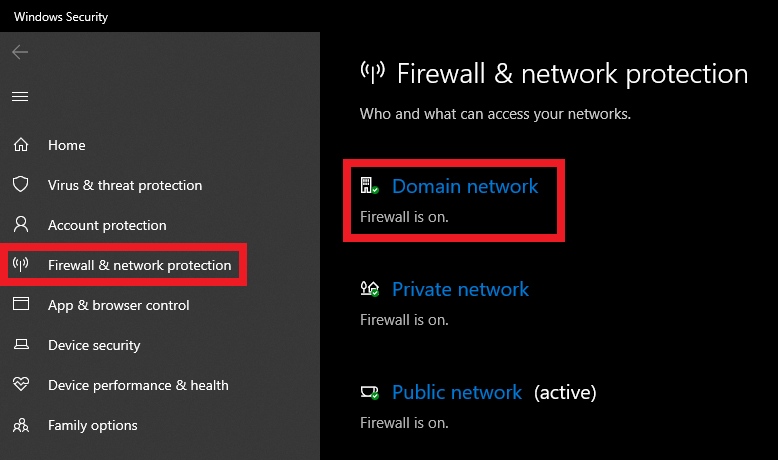Open Private network settings link

[x=460, y=289]
